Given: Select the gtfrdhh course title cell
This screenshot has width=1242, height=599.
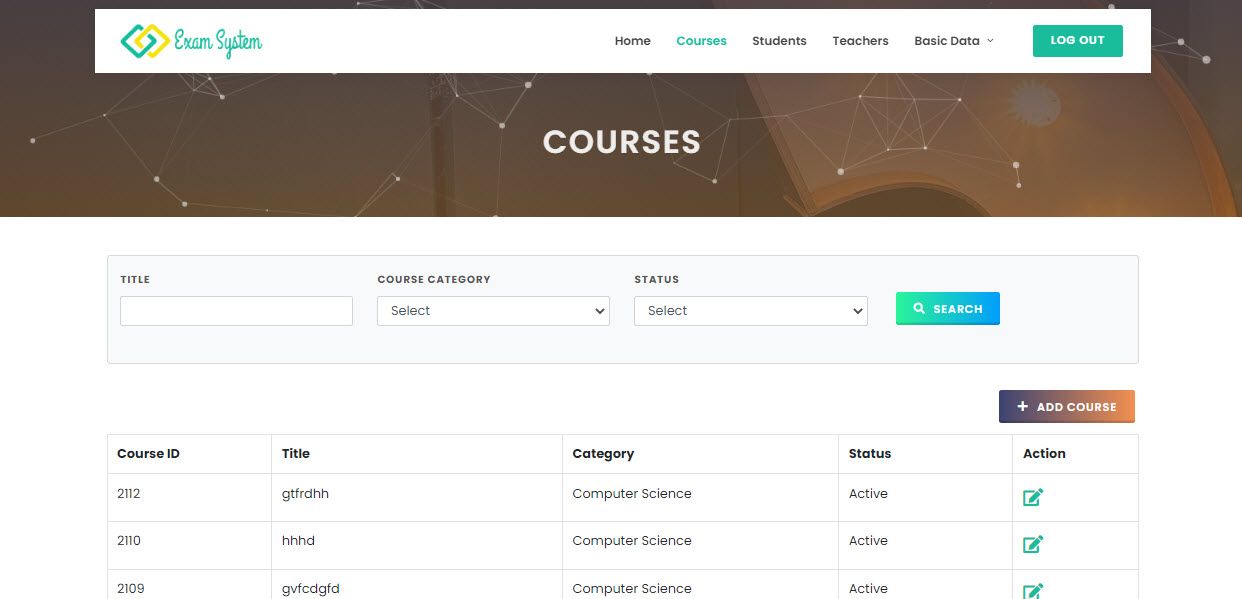Looking at the screenshot, I should 305,494.
